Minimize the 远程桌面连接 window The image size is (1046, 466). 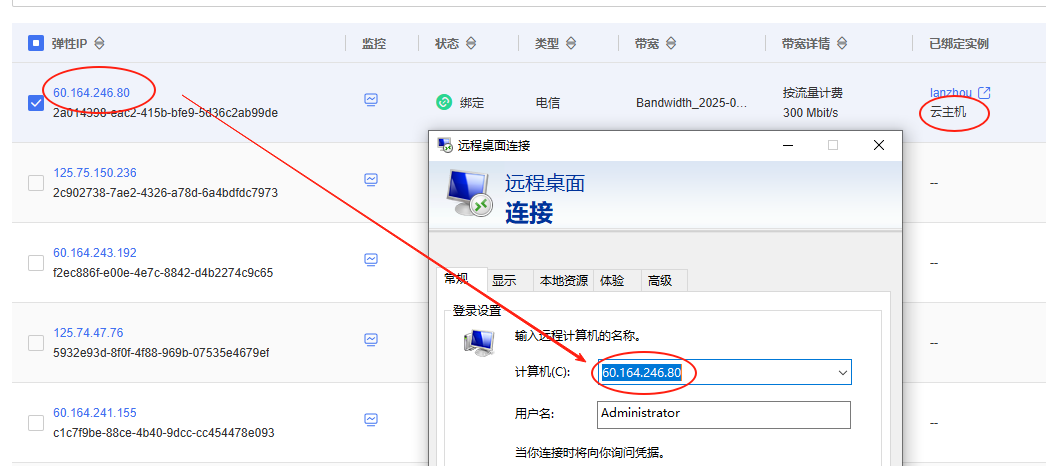click(x=789, y=145)
